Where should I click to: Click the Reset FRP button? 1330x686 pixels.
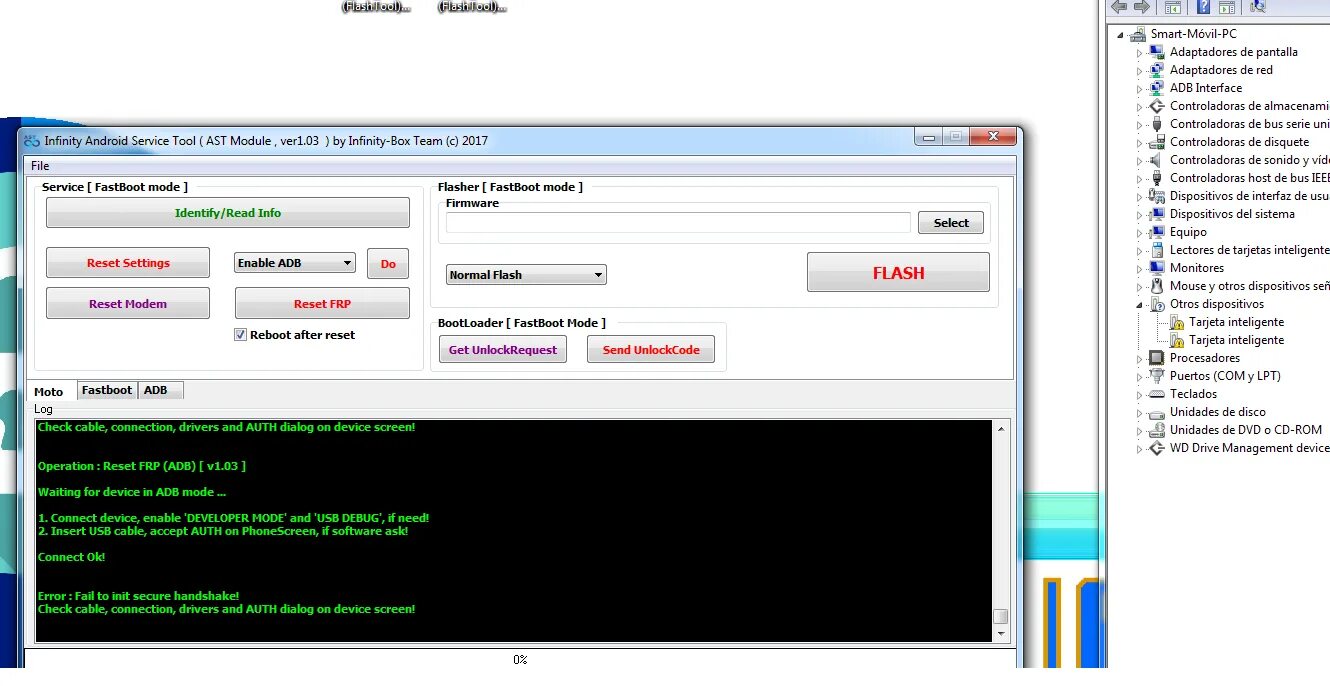[x=322, y=304]
